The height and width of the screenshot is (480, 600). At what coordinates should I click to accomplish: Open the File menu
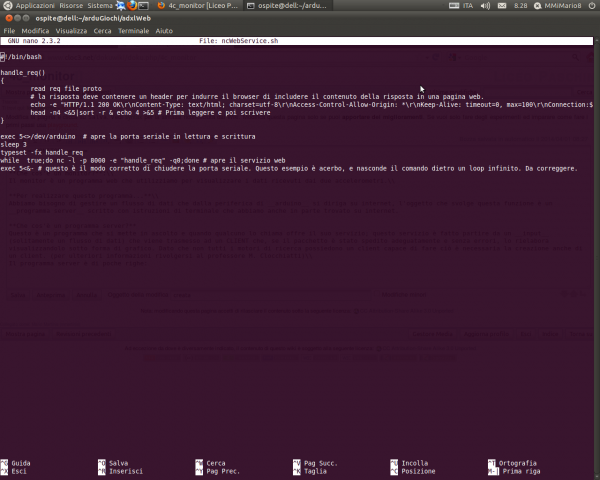tap(9, 31)
